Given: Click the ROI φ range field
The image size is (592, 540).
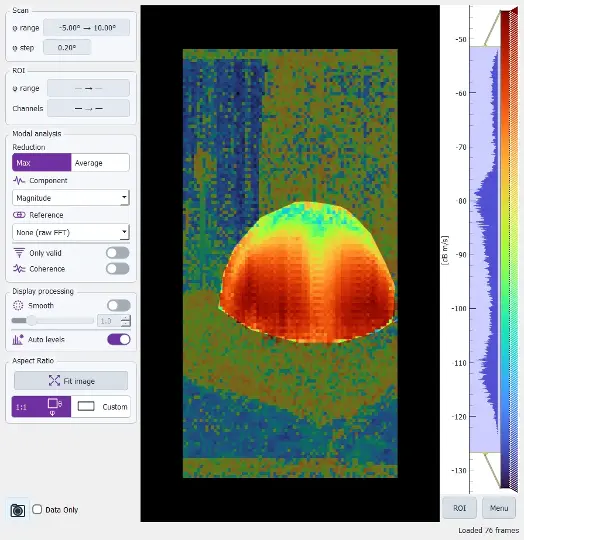Looking at the screenshot, I should (x=88, y=88).
